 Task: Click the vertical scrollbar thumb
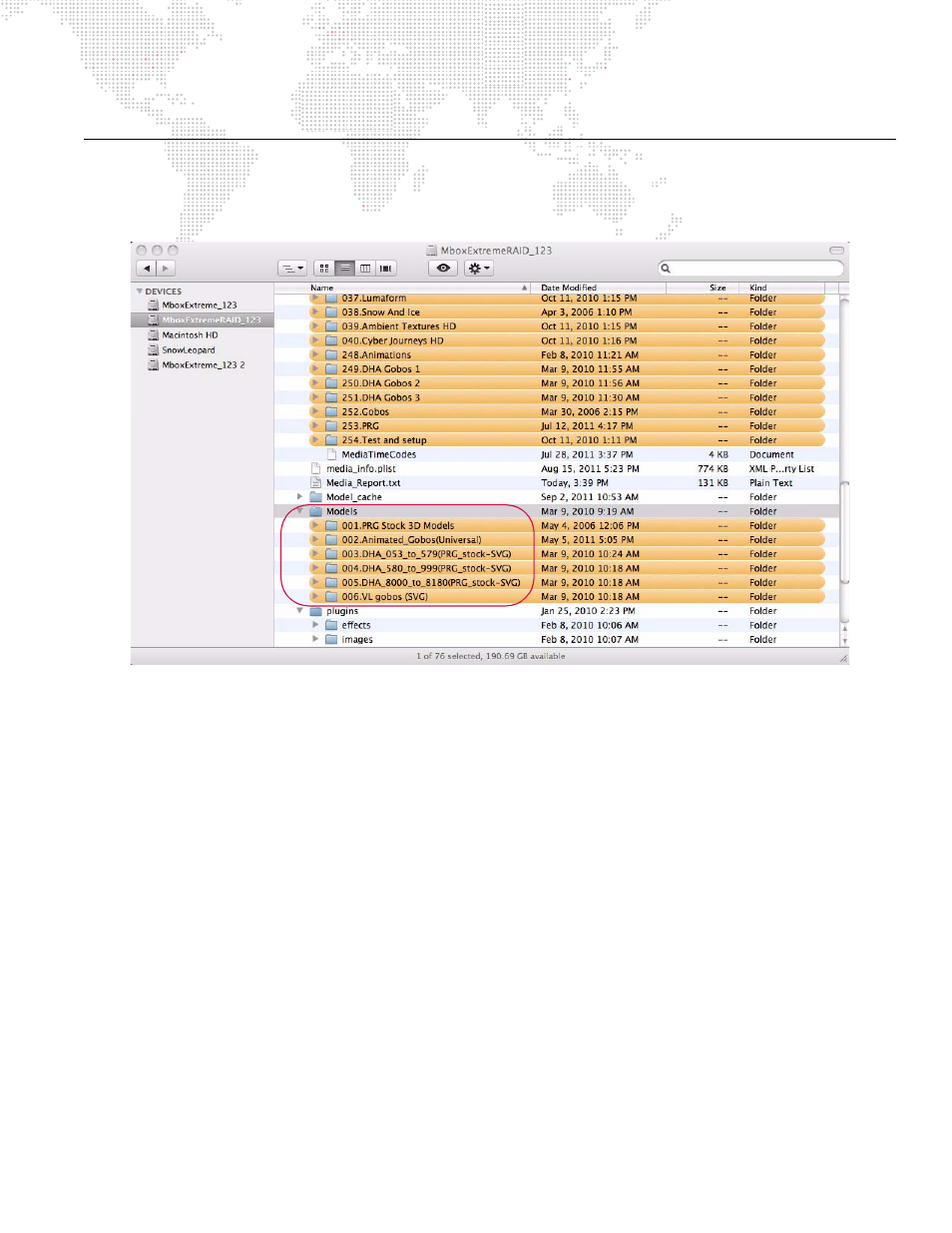844,532
